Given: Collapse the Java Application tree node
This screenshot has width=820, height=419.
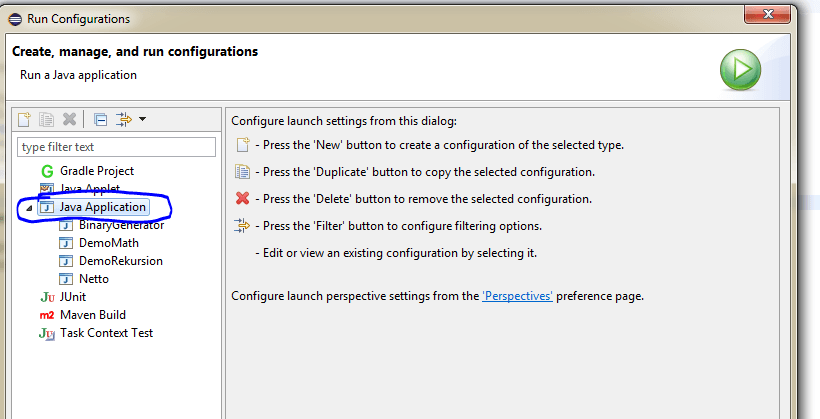Looking at the screenshot, I should pos(28,208).
